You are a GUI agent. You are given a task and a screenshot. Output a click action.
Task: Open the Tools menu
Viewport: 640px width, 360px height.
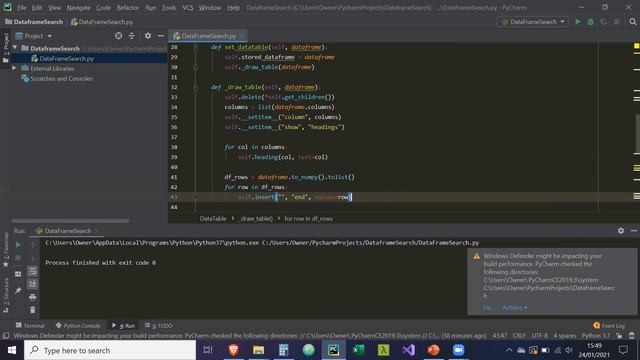click(169, 7)
